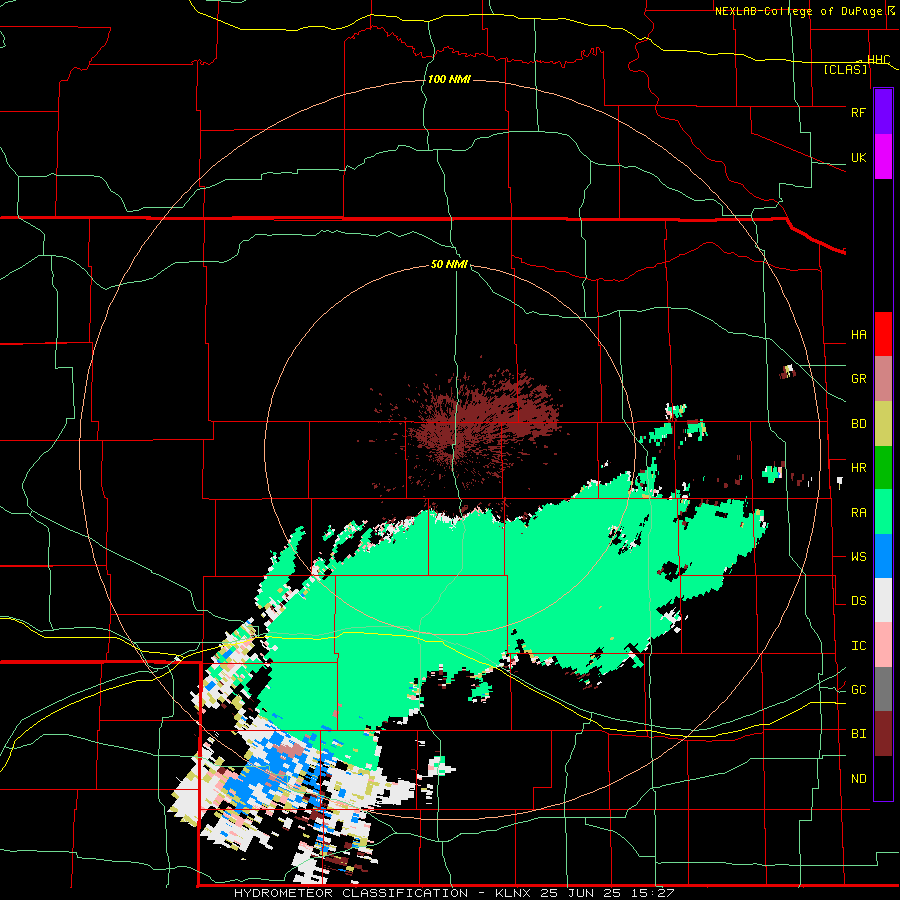The image size is (900, 900).
Task: Pick the RA bright green legend block
Action: click(x=883, y=512)
